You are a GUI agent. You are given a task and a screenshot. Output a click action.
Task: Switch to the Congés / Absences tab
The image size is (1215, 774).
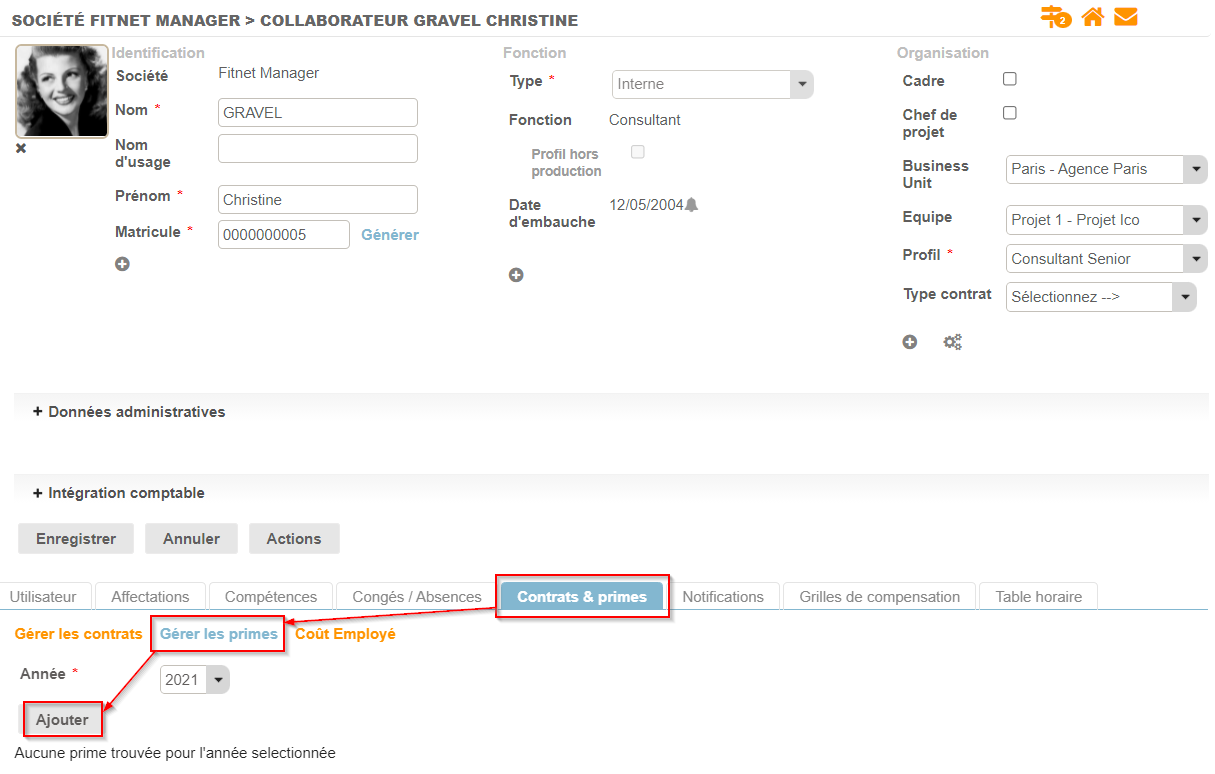417,597
